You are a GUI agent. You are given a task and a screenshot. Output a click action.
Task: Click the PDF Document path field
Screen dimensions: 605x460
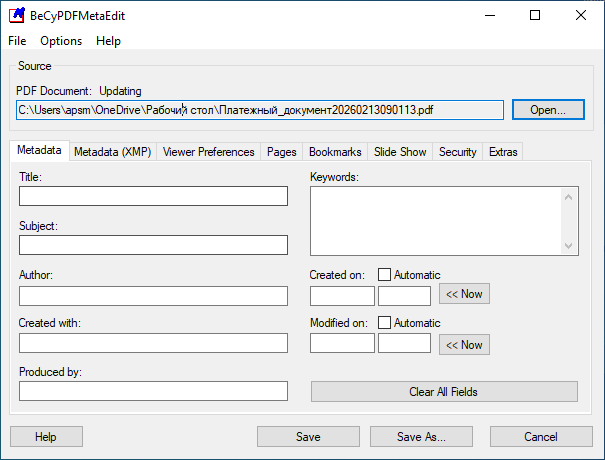[x=260, y=110]
